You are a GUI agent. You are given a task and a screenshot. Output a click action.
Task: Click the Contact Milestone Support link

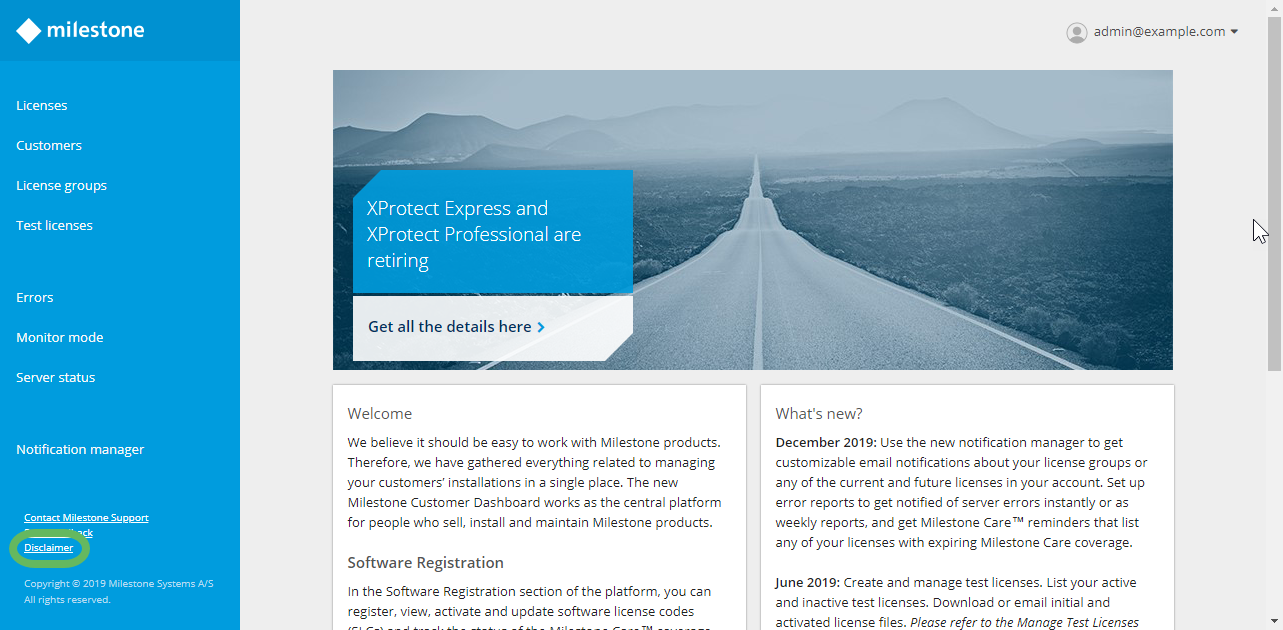pyautogui.click(x=86, y=518)
